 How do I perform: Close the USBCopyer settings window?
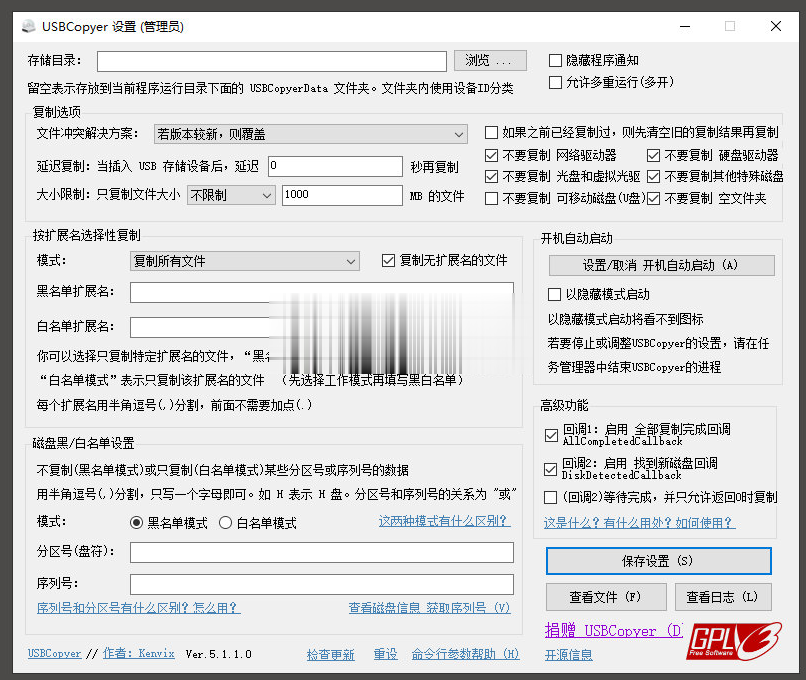tap(776, 26)
